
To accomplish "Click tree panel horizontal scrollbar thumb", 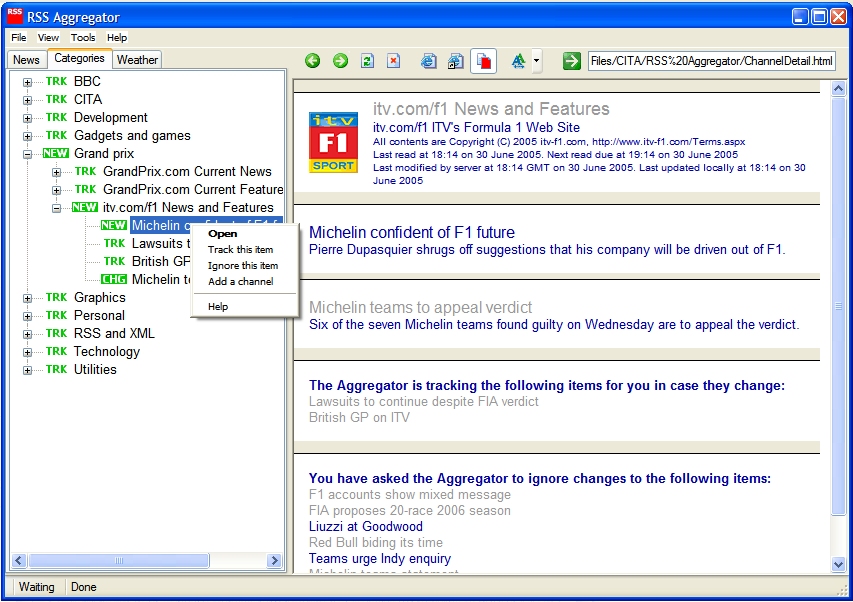I will pos(119,560).
